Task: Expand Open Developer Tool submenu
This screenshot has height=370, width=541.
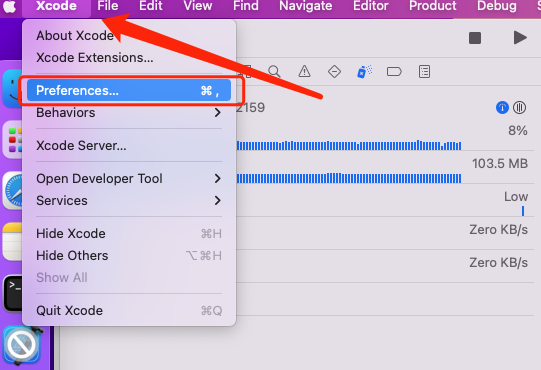Action: 129,178
